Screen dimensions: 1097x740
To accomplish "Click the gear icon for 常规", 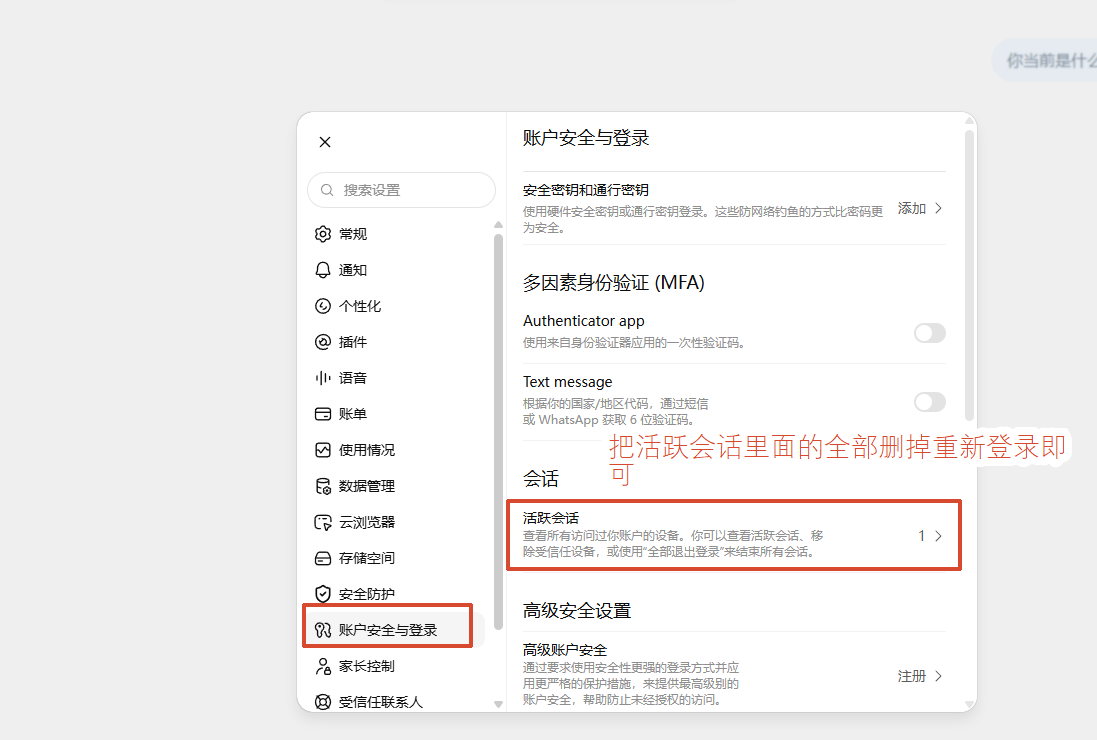I will coord(323,234).
